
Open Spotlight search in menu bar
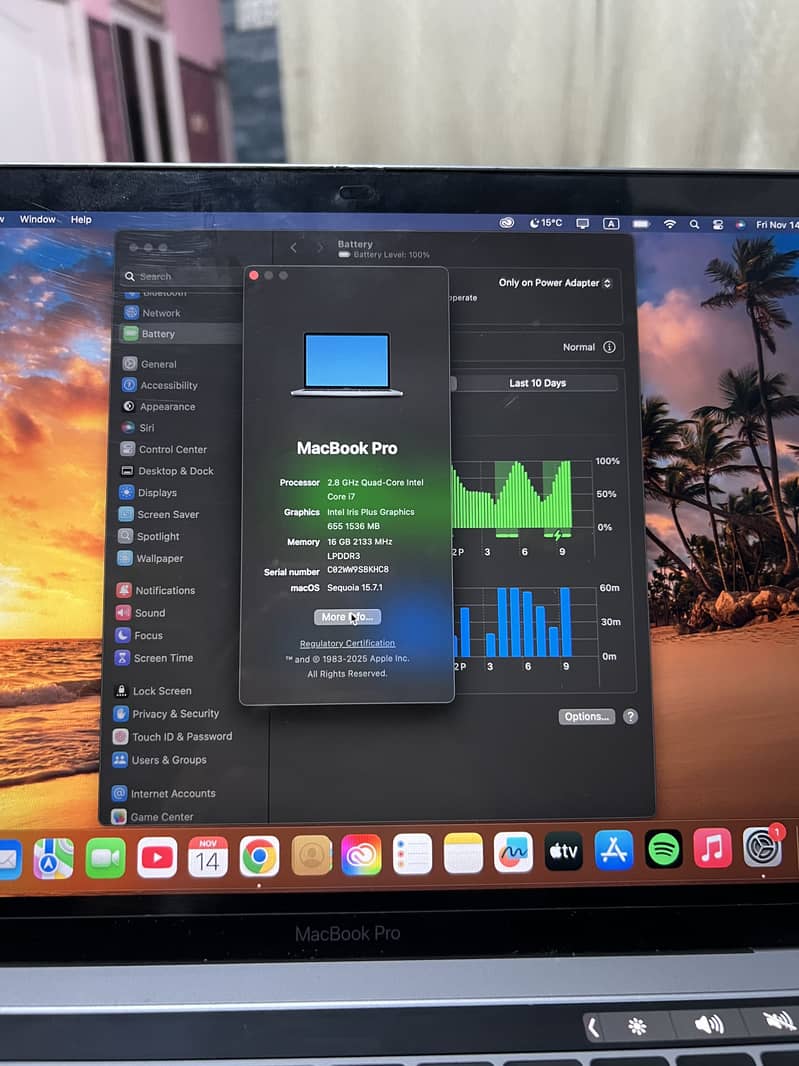694,224
